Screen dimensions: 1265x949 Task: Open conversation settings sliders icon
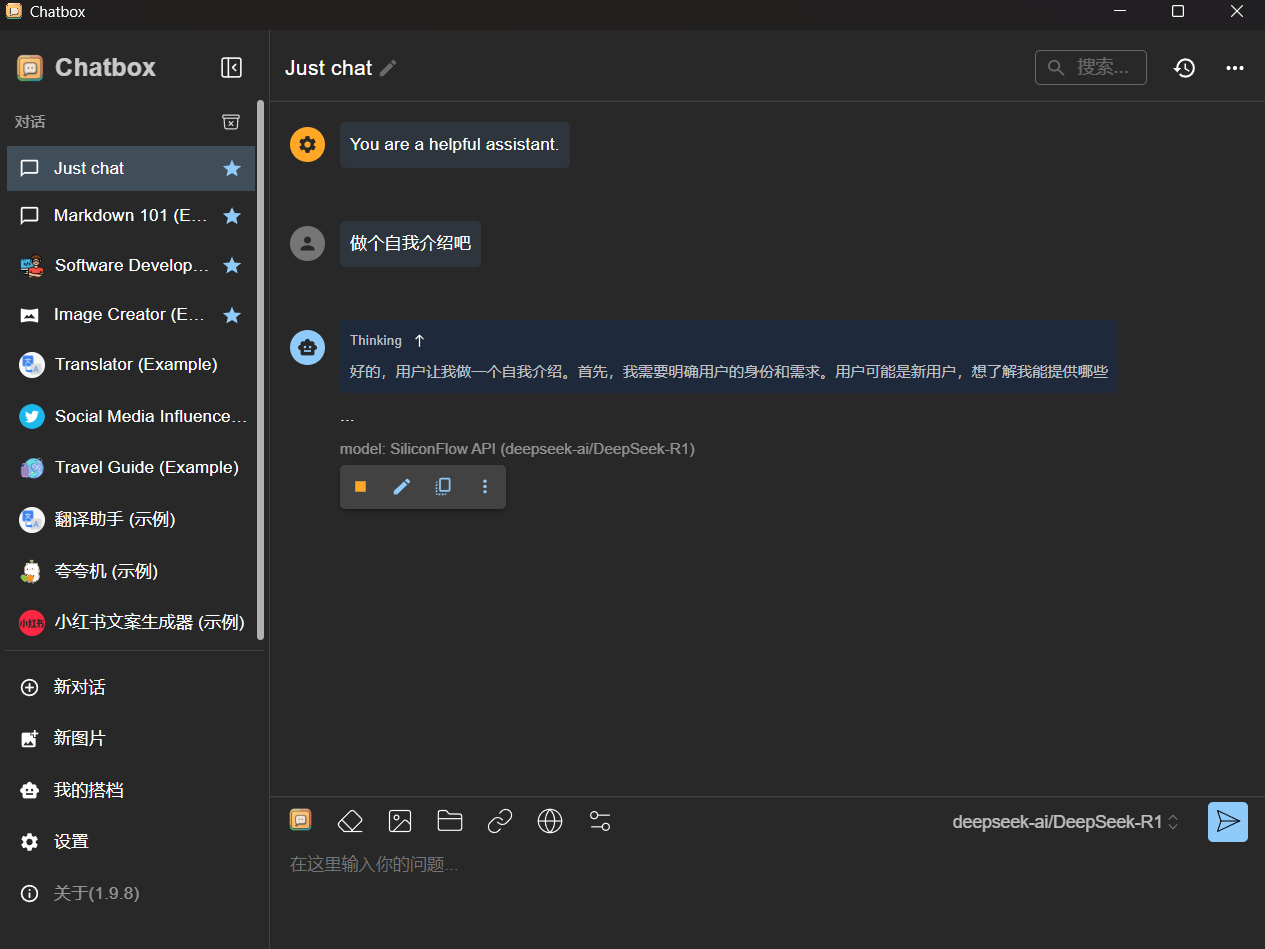[x=600, y=821]
